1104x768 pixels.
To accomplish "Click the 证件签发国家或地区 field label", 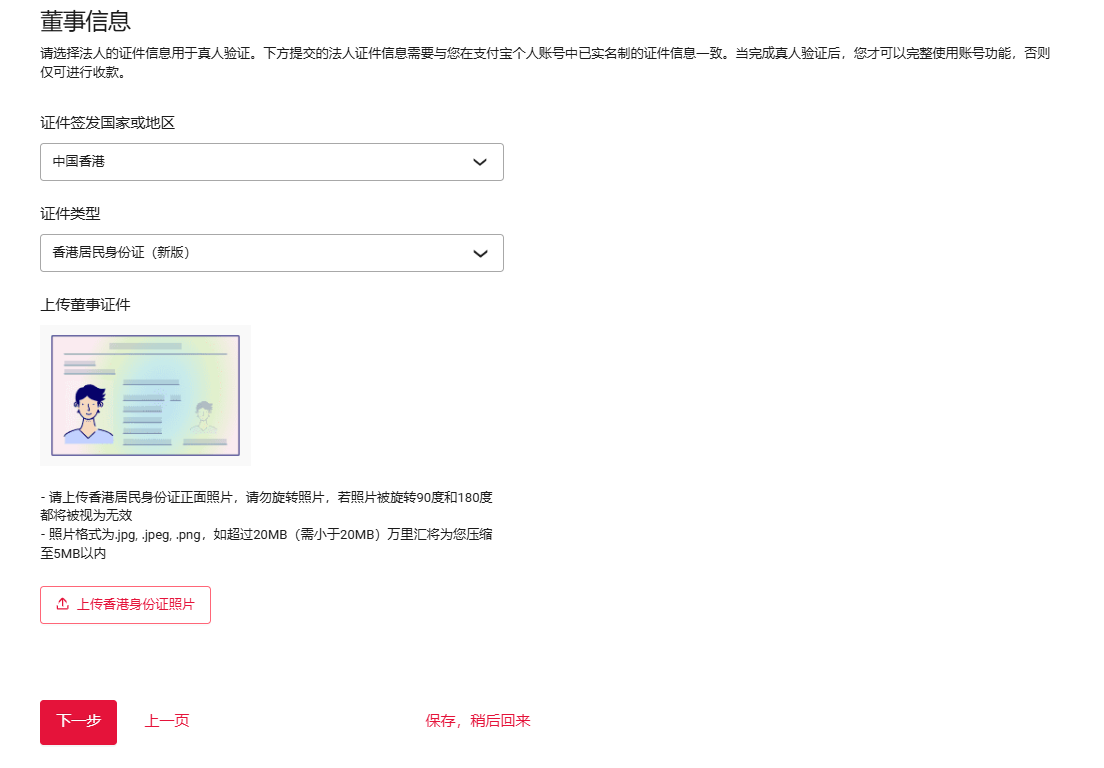I will [107, 123].
